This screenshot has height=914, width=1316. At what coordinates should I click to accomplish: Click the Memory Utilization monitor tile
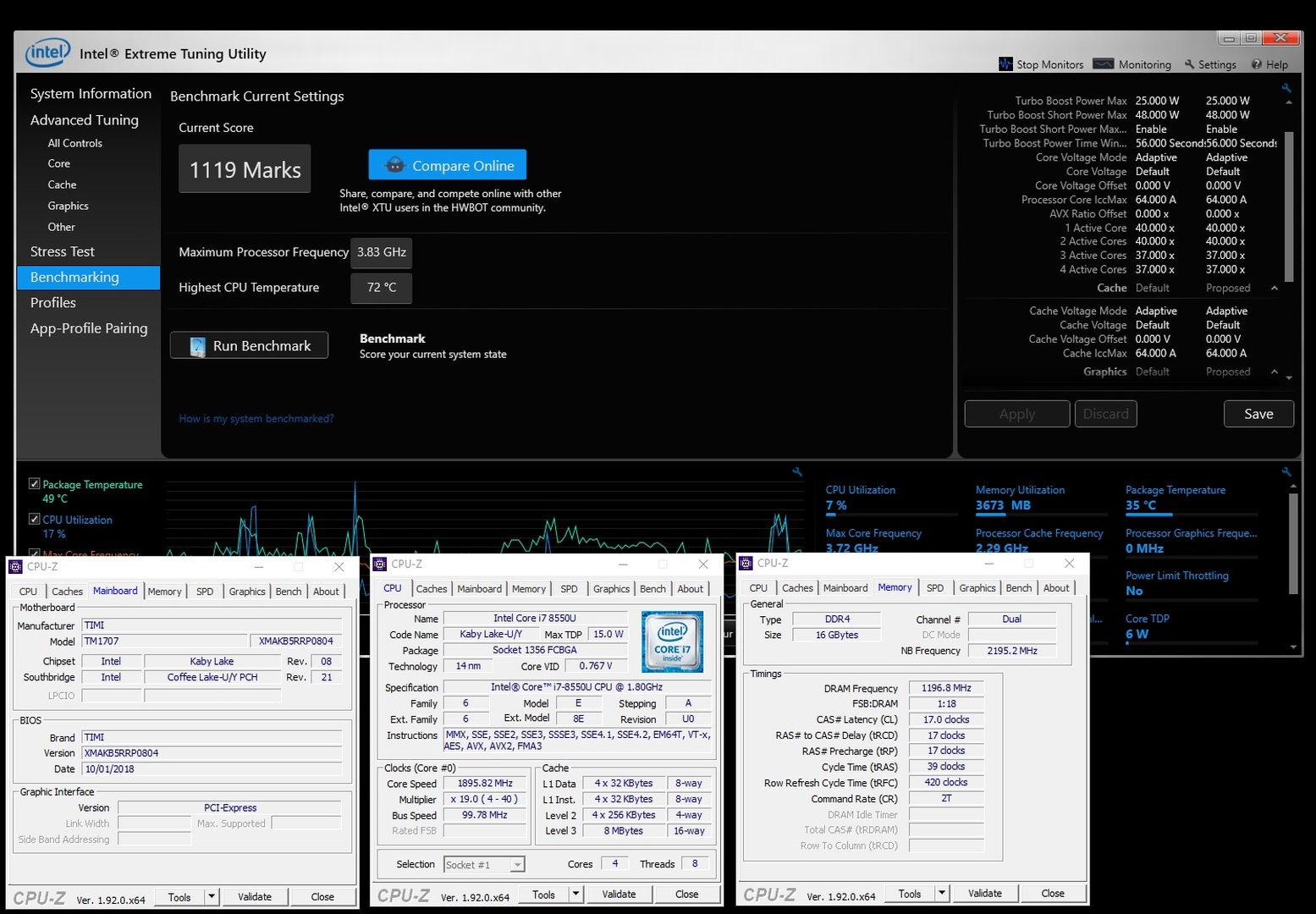(x=1041, y=498)
